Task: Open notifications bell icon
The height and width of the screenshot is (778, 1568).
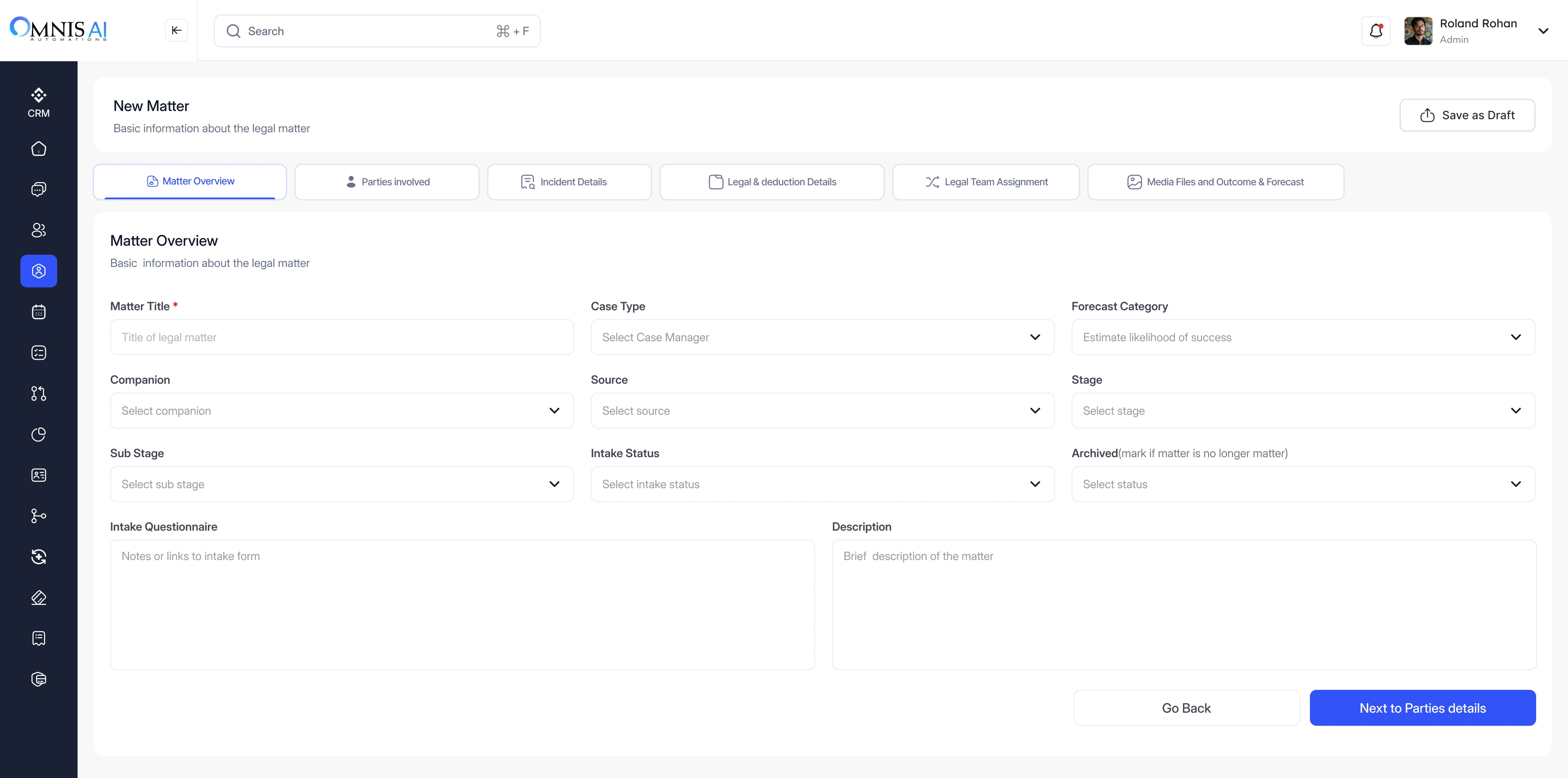Action: coord(1376,31)
